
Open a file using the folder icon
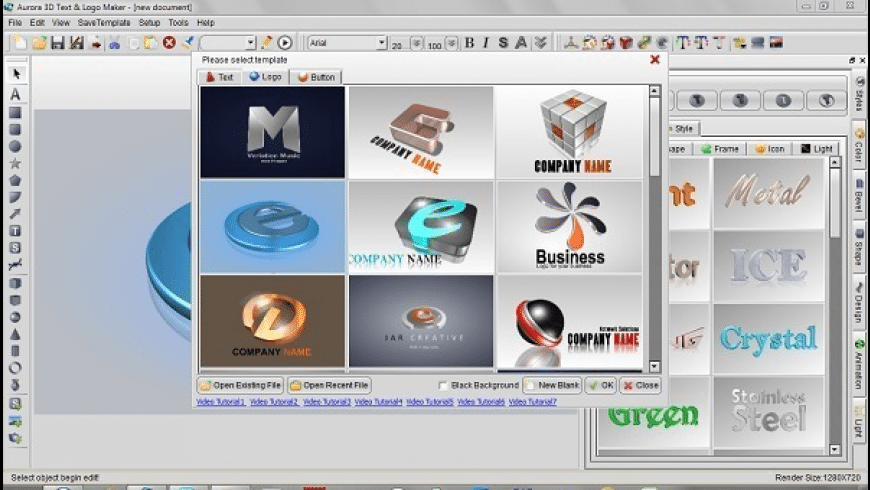click(39, 43)
